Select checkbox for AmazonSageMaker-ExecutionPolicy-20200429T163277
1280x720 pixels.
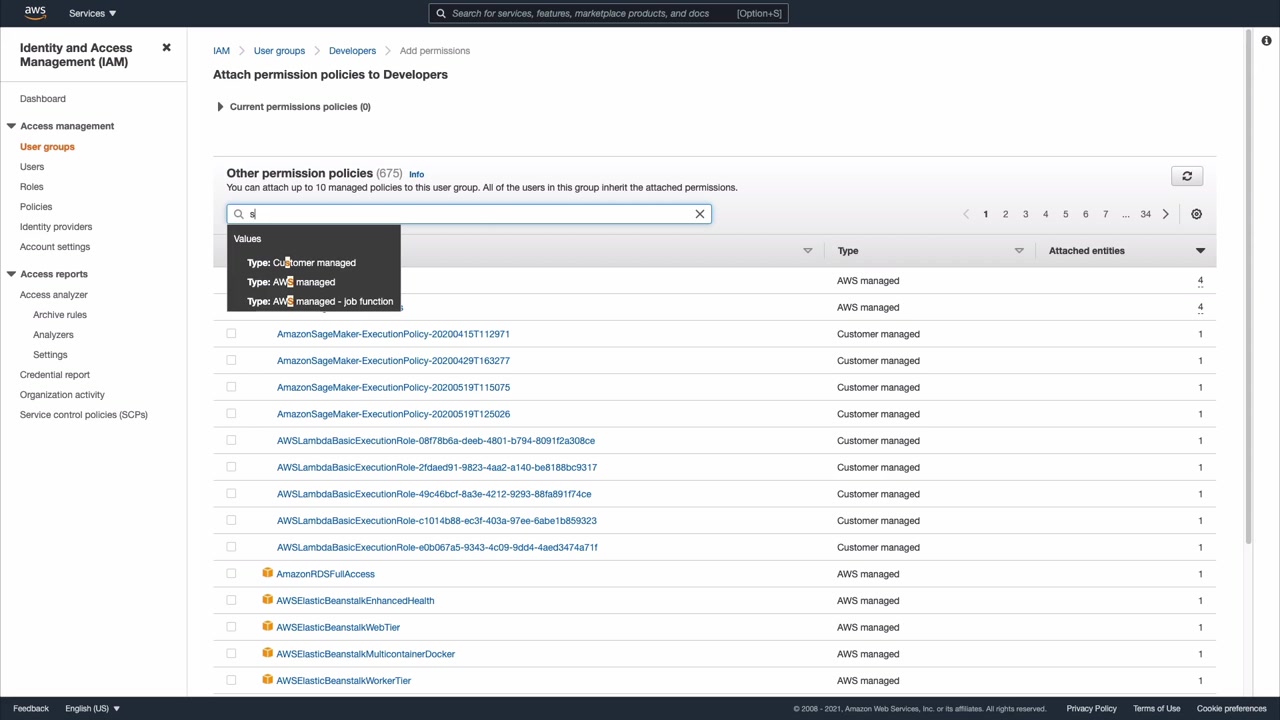coord(231,360)
